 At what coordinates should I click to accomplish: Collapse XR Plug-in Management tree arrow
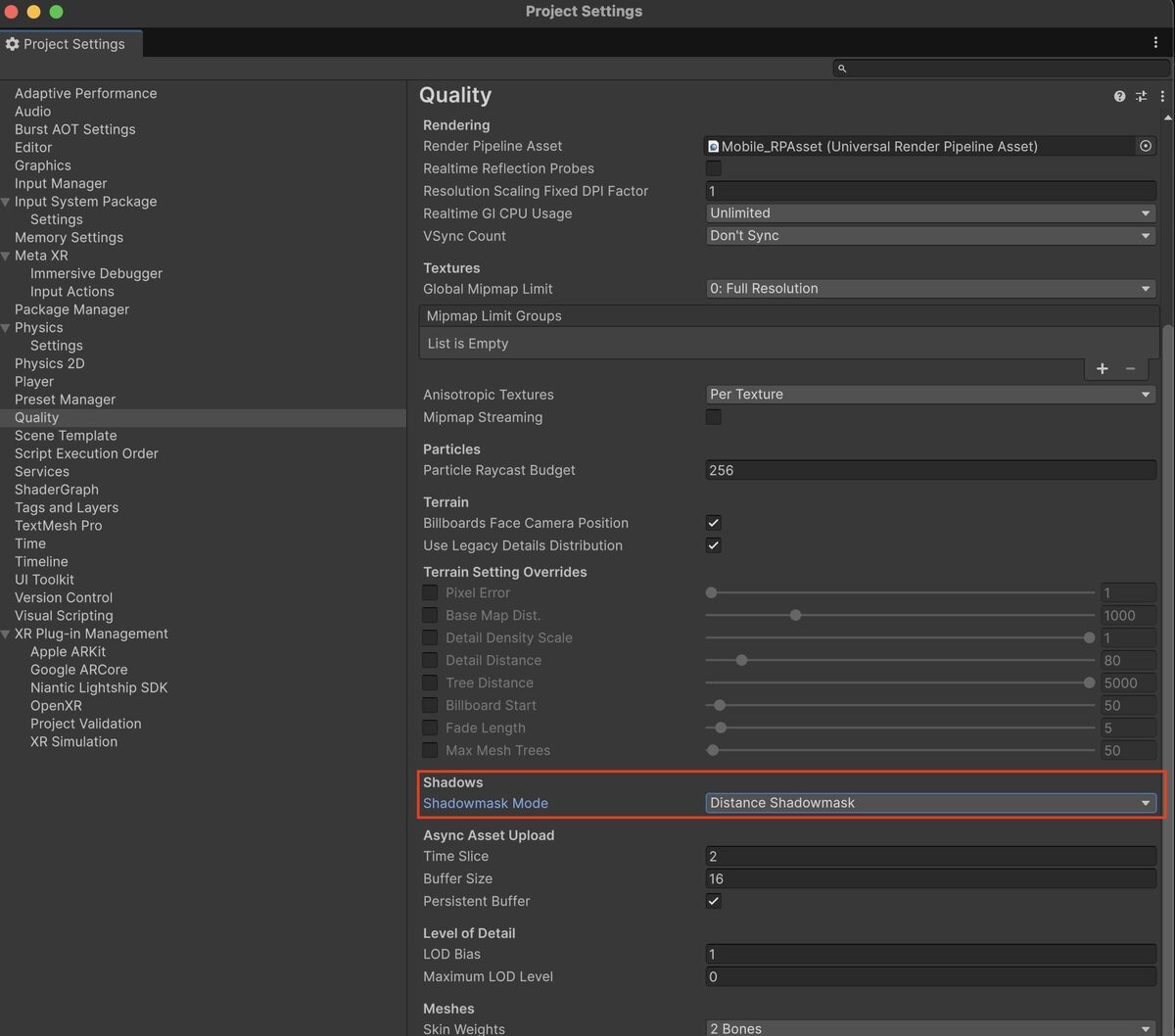(6, 634)
